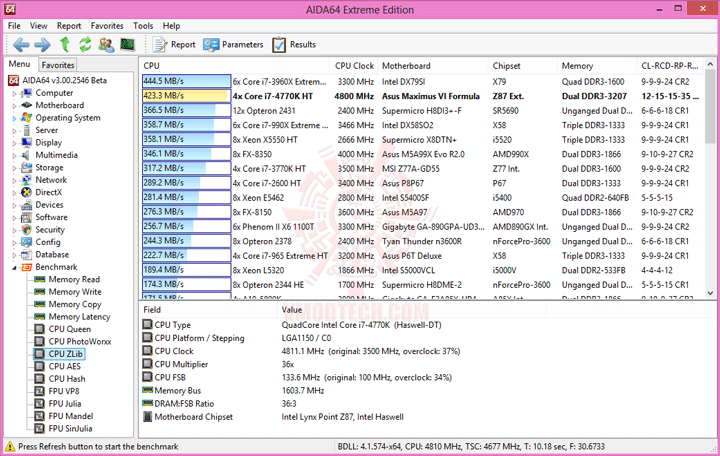Switch to the Favorites tab
Screen dimensions: 720x456
(x=57, y=65)
